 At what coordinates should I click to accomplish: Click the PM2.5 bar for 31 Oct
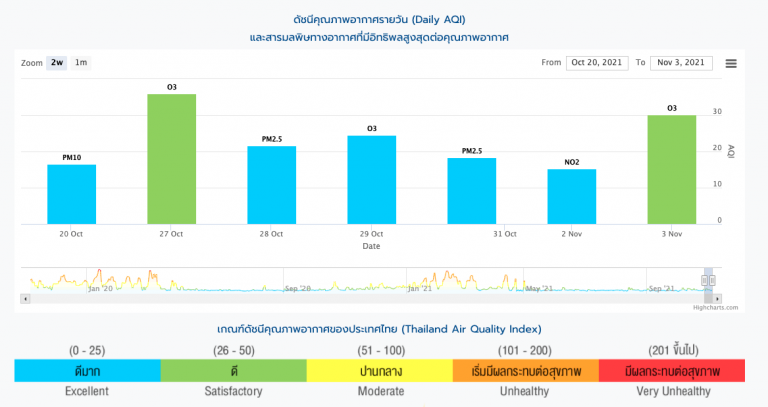point(472,191)
